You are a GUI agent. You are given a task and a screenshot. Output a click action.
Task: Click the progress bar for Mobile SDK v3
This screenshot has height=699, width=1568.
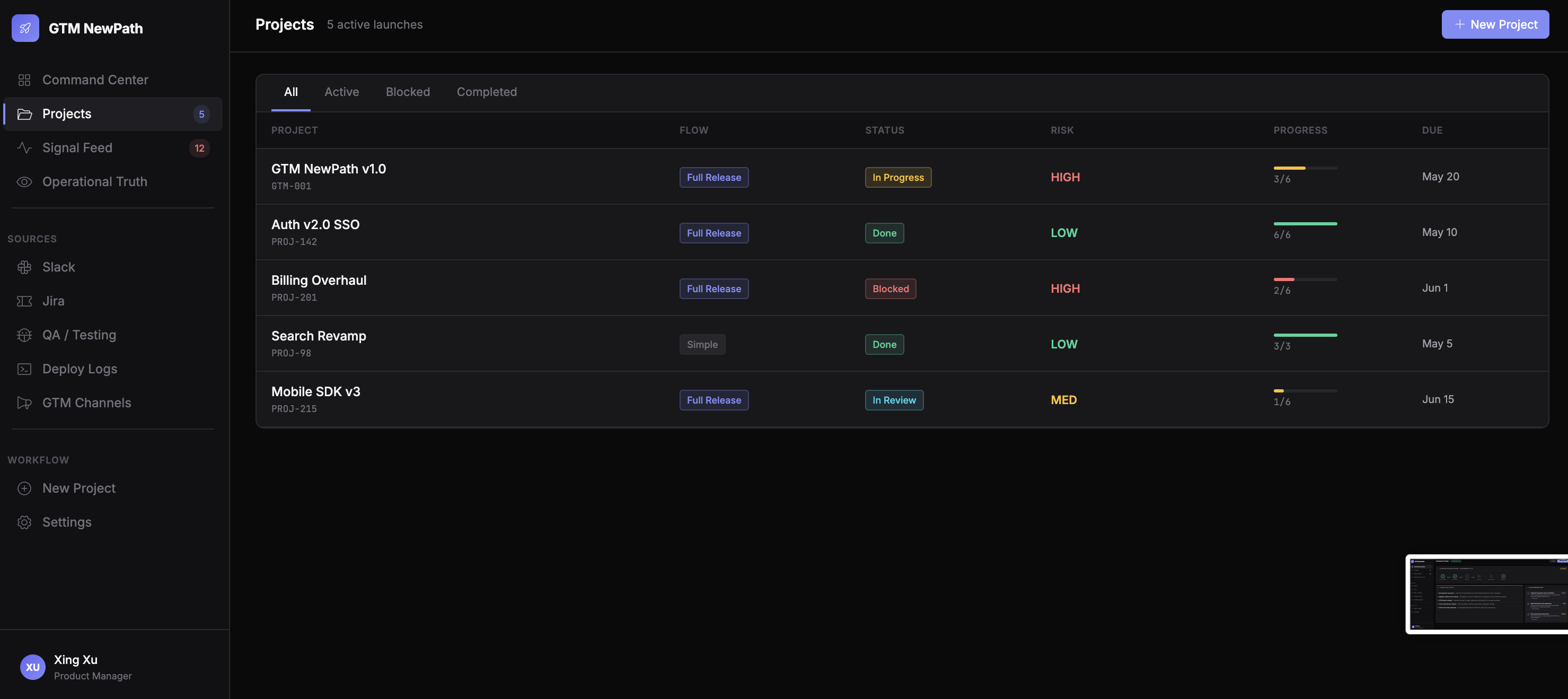click(x=1305, y=391)
